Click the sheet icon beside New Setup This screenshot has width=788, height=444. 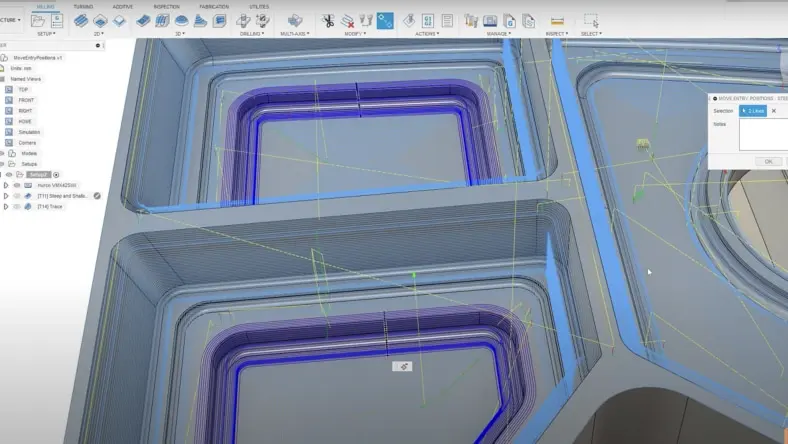tap(57, 21)
